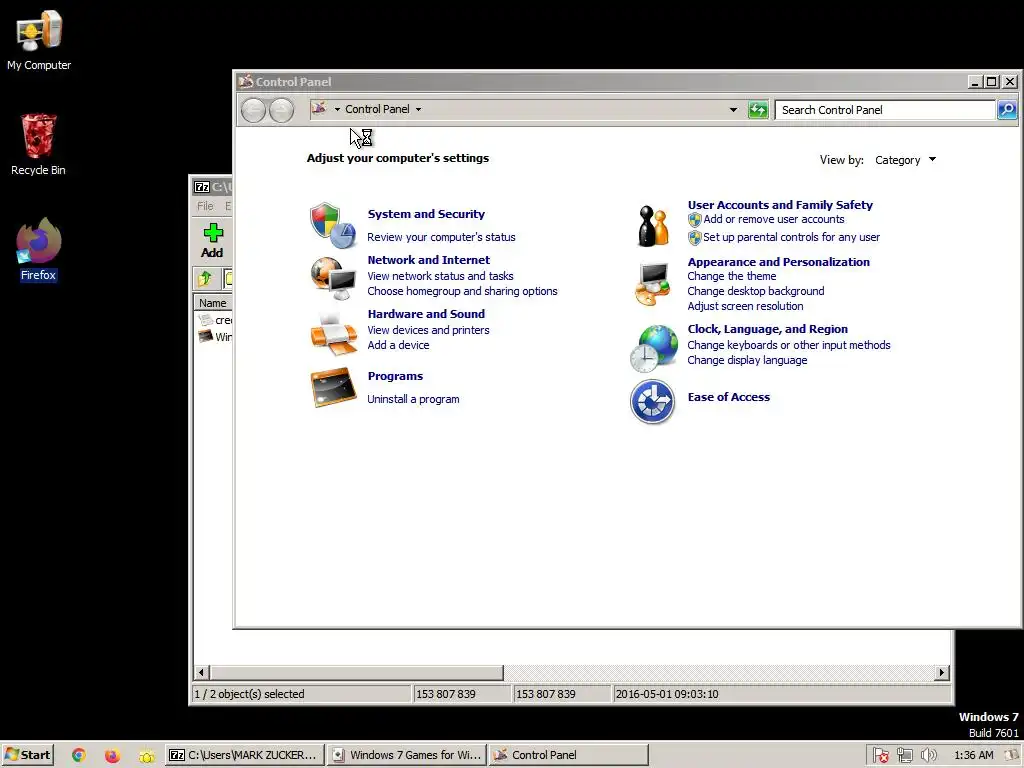Open Ease of Access heading link

729,397
